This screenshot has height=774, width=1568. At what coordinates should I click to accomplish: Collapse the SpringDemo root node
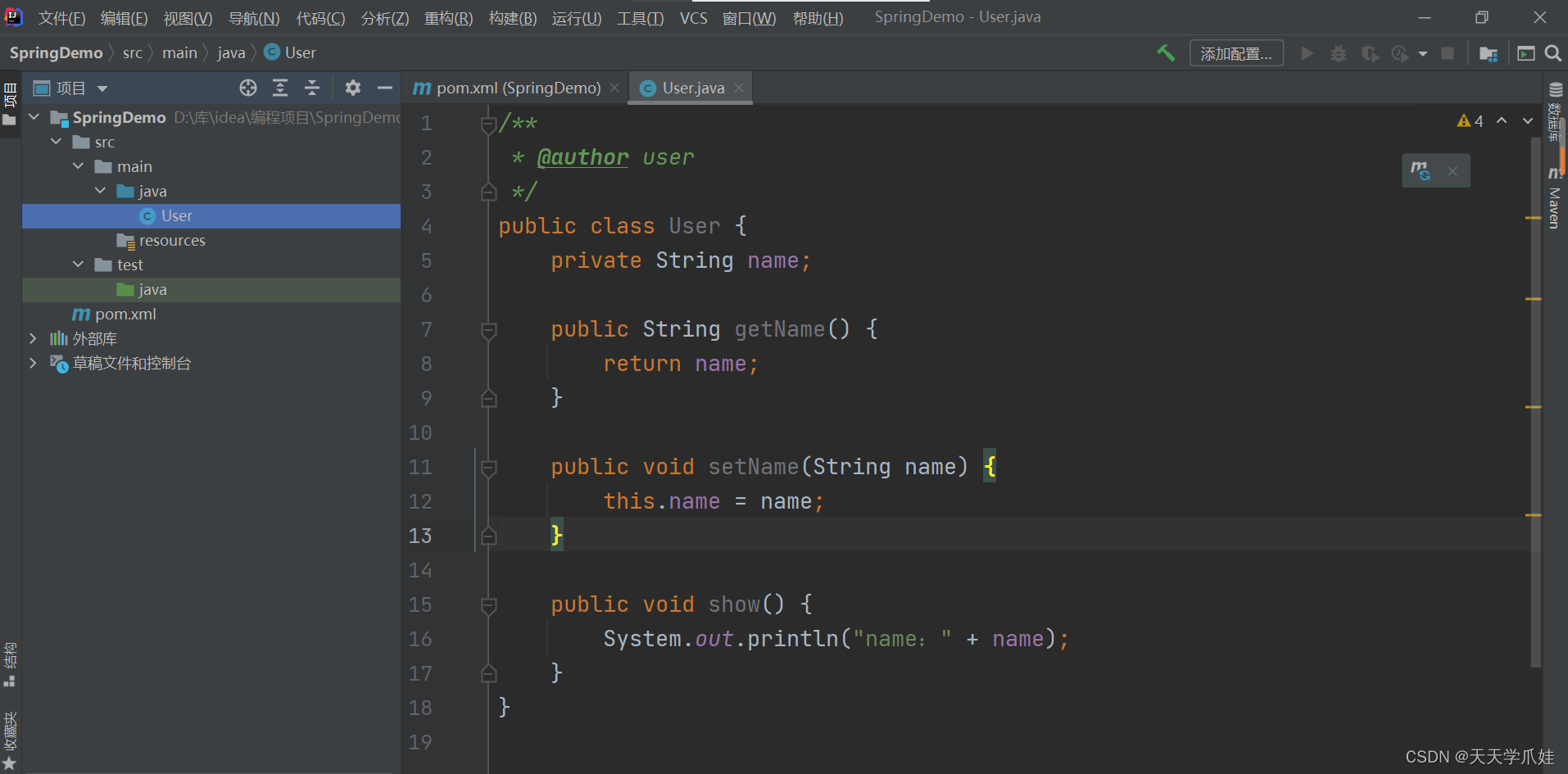tap(34, 117)
